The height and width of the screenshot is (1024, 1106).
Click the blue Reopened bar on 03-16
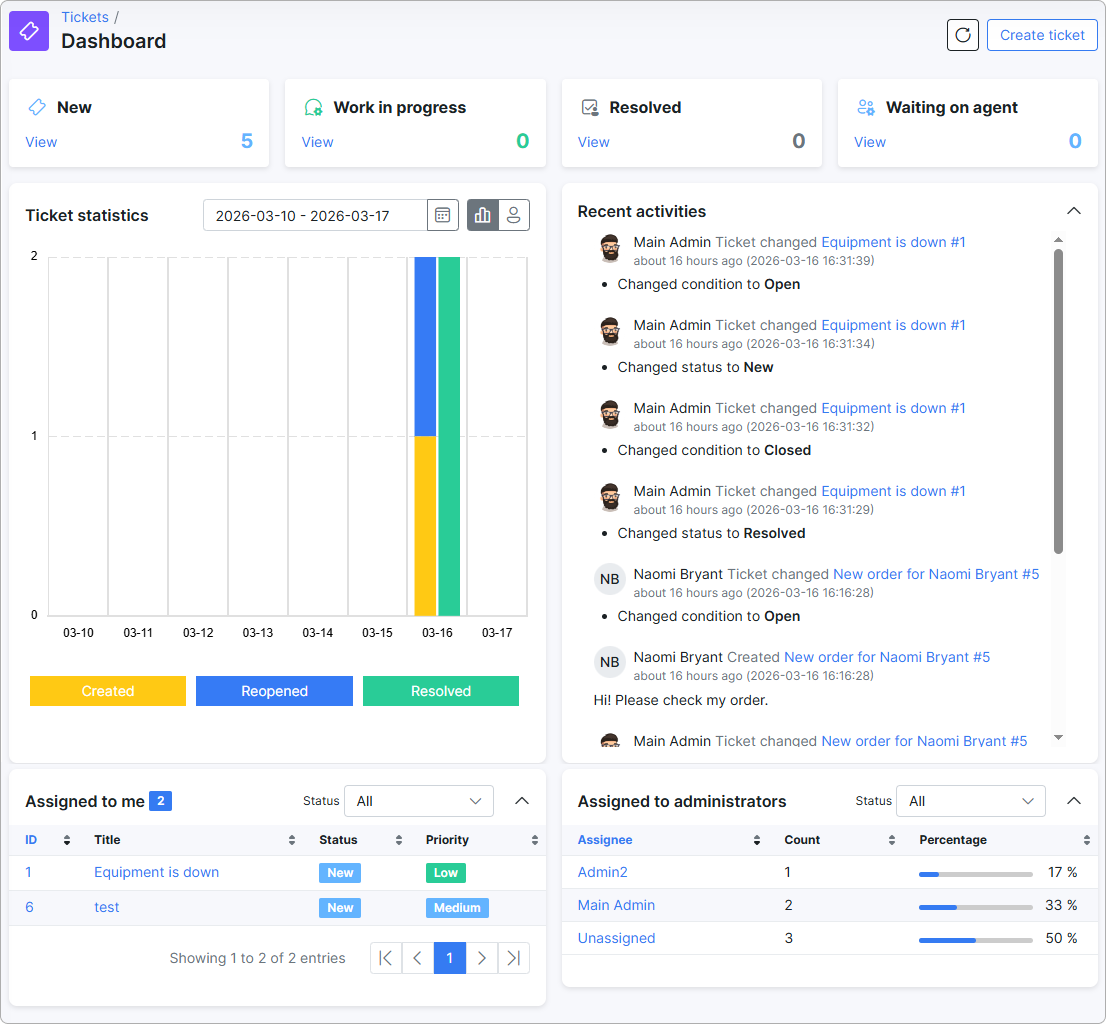425,346
